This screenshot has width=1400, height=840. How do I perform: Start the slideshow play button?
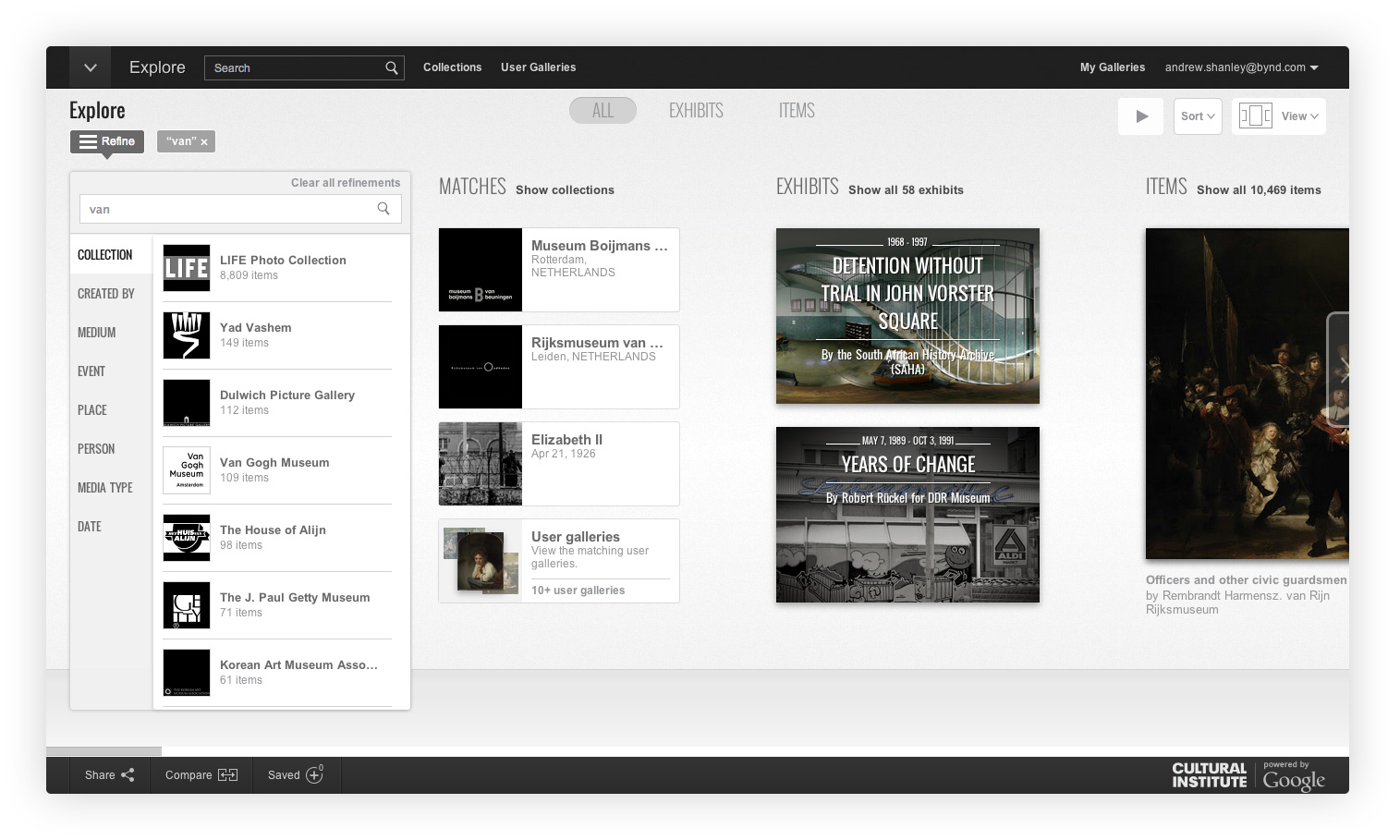point(1140,116)
